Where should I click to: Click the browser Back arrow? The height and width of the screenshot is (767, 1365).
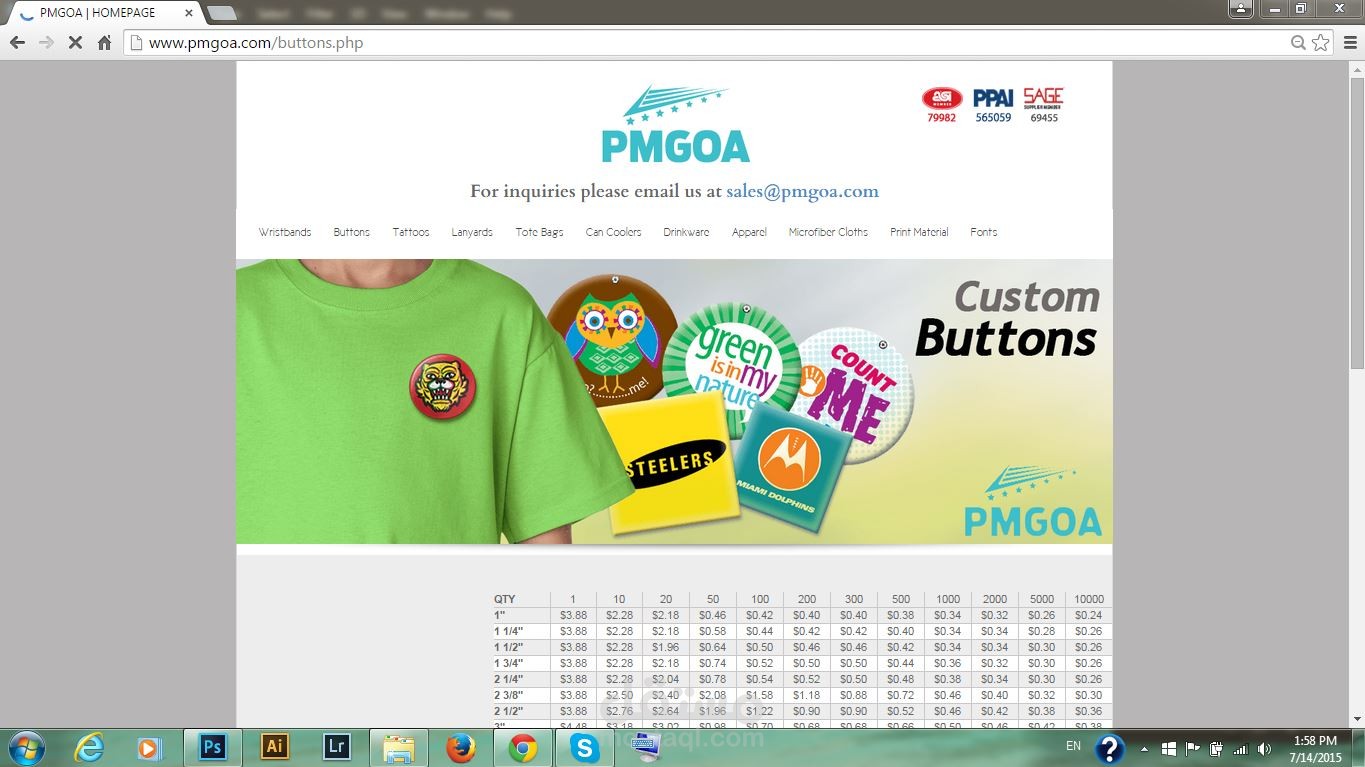(17, 43)
